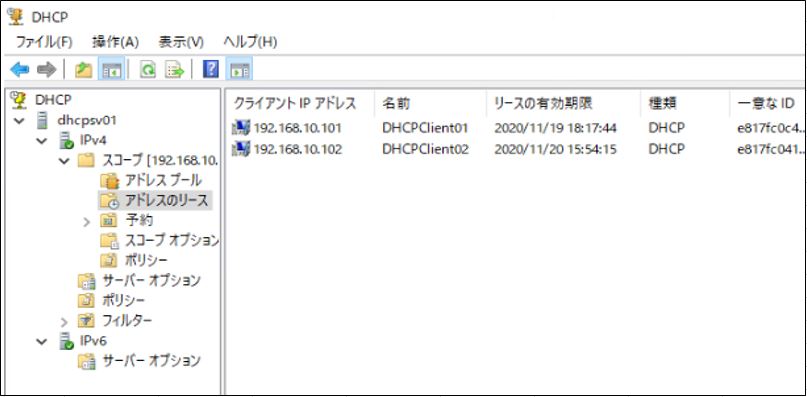Click the Up one level folder icon
Image resolution: width=807 pixels, height=397 pixels.
pyautogui.click(x=83, y=70)
